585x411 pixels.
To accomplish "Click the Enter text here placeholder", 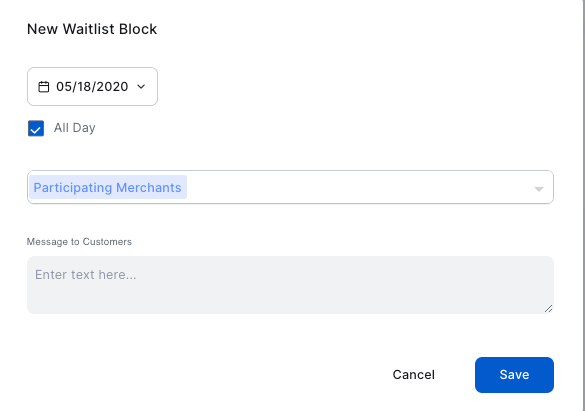I will click(85, 275).
